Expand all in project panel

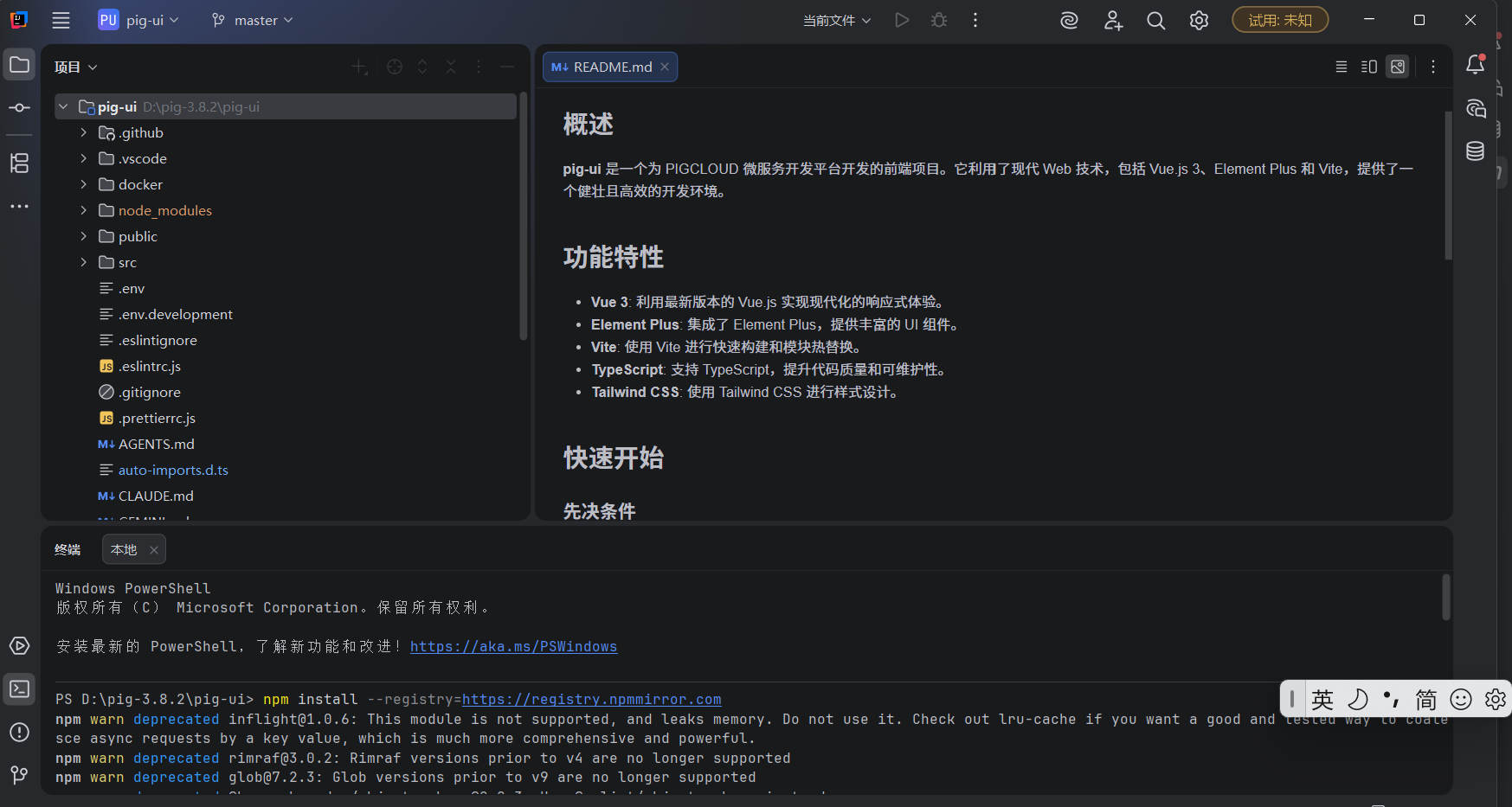pyautogui.click(x=422, y=67)
